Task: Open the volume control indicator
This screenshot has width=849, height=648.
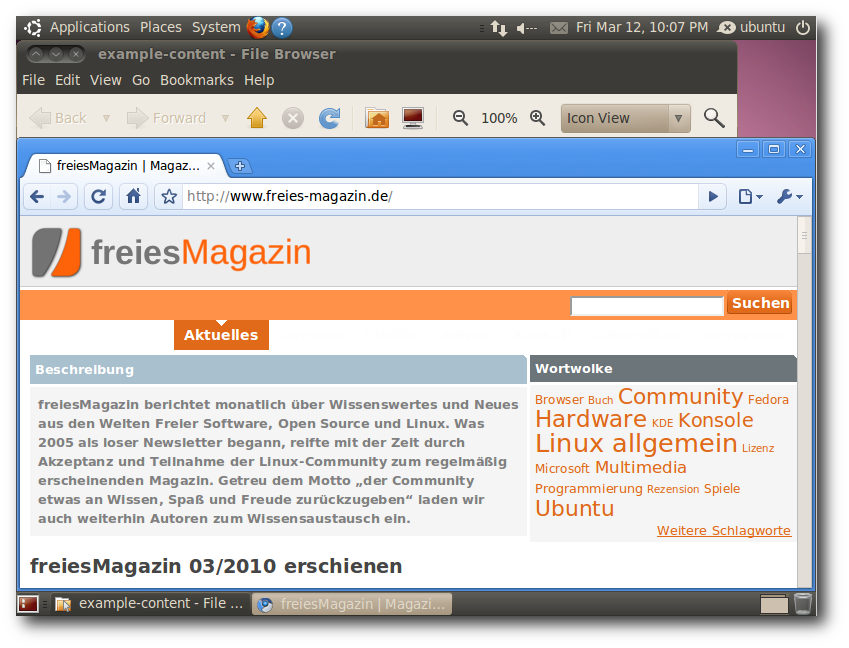Action: [526, 28]
